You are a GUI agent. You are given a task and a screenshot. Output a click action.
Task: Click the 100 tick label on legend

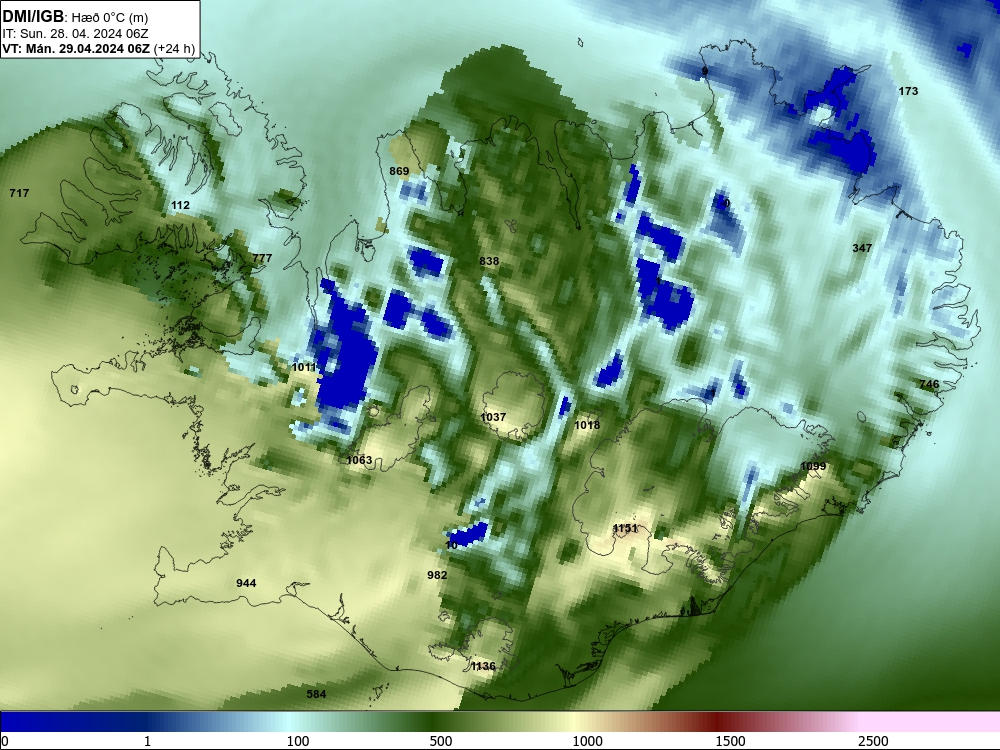pyautogui.click(x=298, y=741)
